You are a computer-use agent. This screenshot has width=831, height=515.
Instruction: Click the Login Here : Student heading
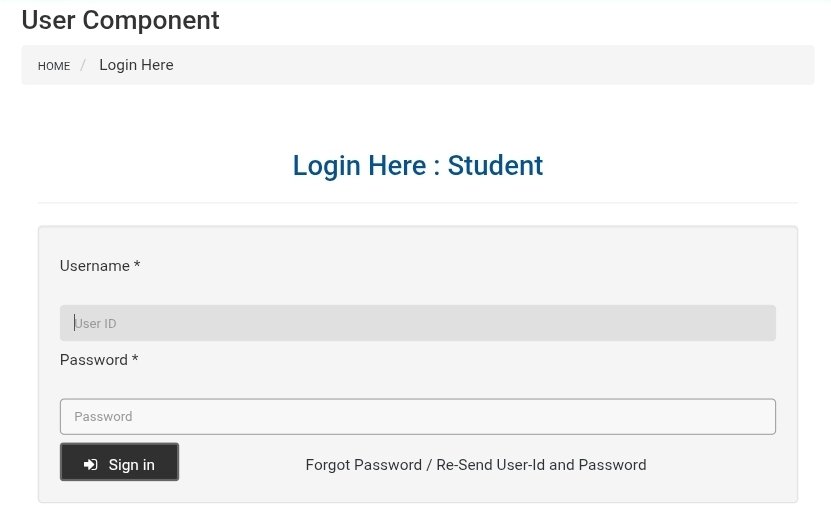click(x=417, y=165)
